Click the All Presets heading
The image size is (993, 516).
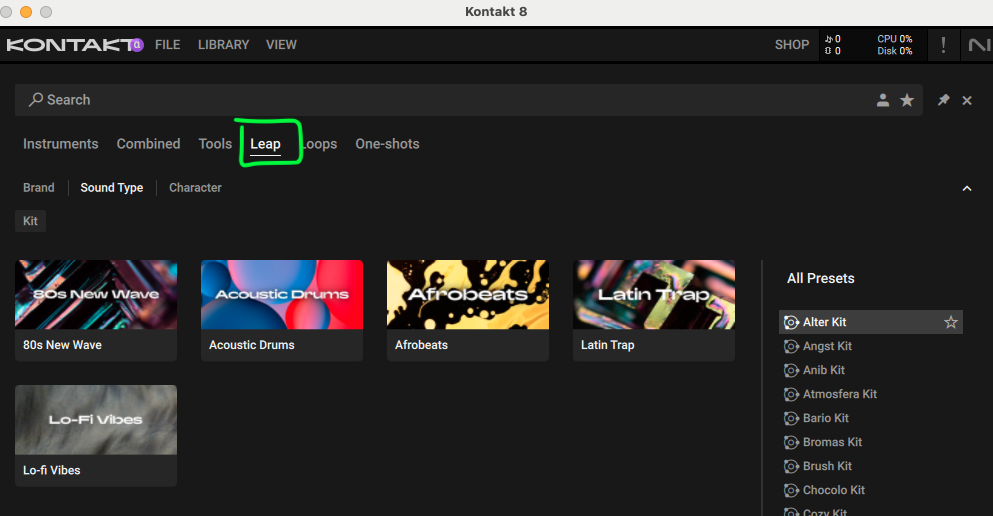[x=821, y=279]
